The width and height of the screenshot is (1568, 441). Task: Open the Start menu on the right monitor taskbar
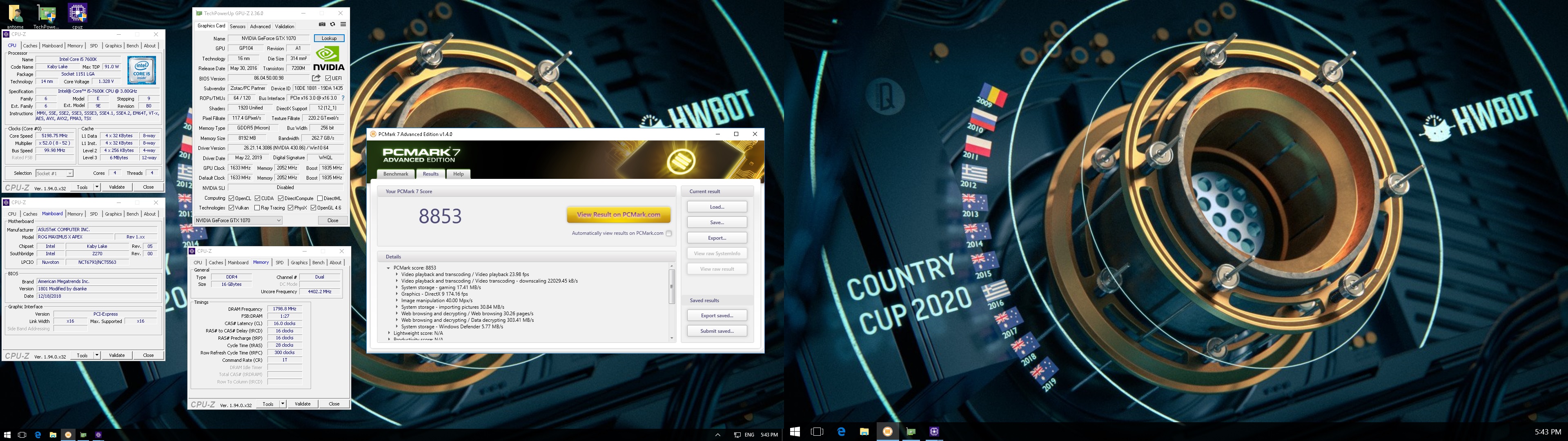pyautogui.click(x=795, y=431)
